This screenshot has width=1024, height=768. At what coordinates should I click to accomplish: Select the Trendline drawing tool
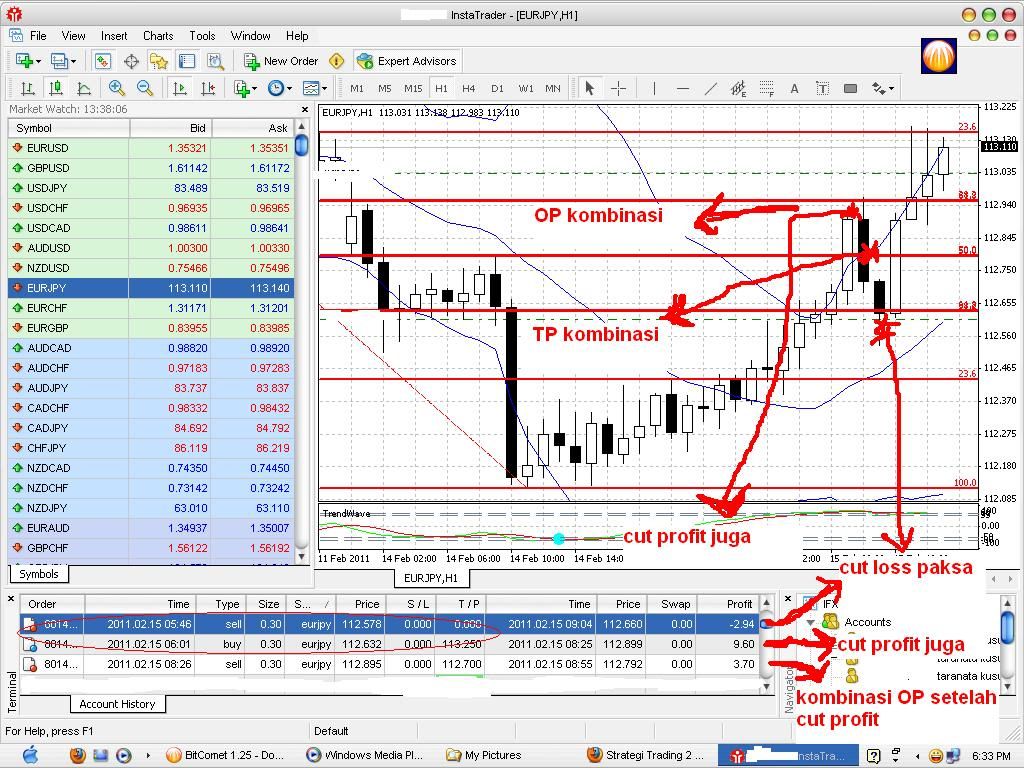711,88
